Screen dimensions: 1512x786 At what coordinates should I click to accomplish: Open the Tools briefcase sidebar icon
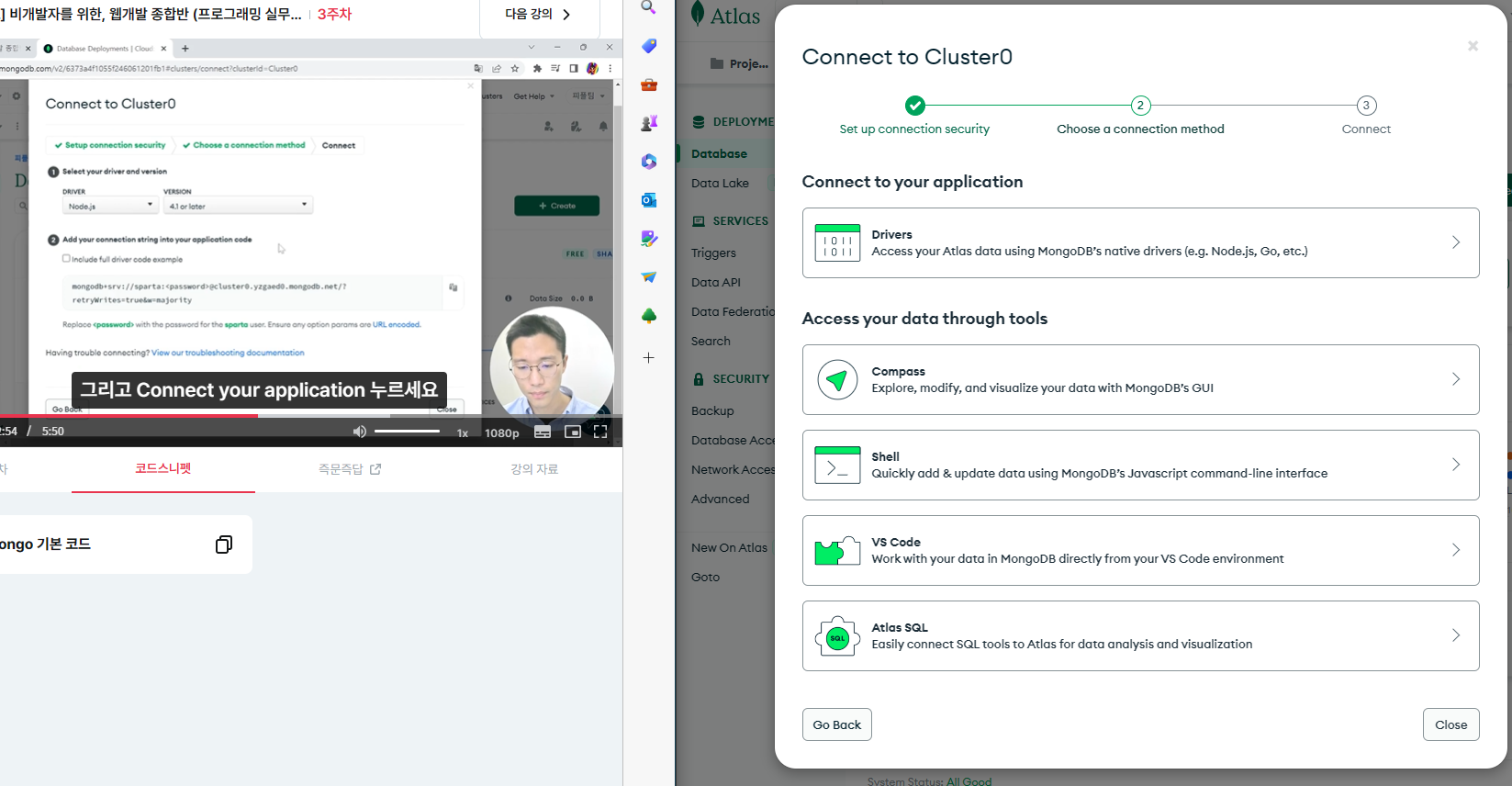point(649,84)
